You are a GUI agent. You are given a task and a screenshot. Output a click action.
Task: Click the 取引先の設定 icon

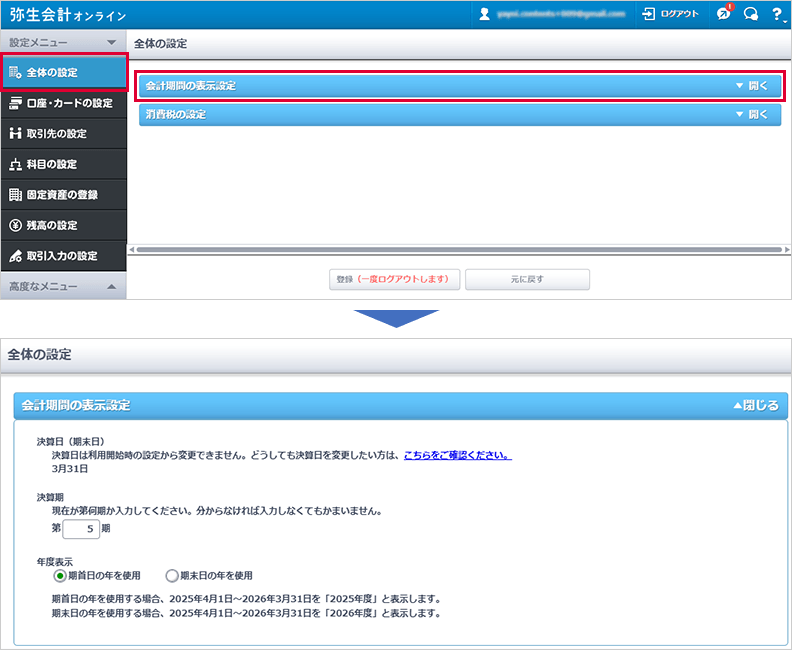click(15, 134)
